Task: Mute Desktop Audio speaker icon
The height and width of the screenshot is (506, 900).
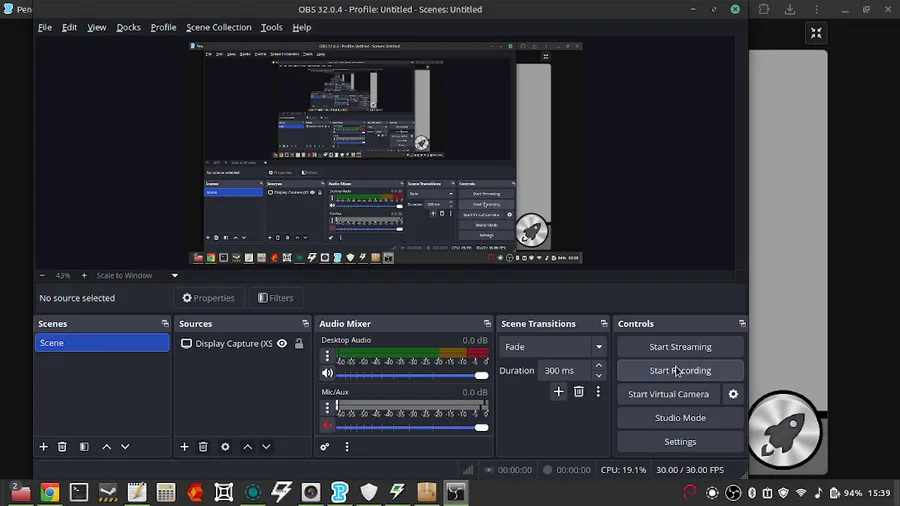Action: pyautogui.click(x=327, y=373)
